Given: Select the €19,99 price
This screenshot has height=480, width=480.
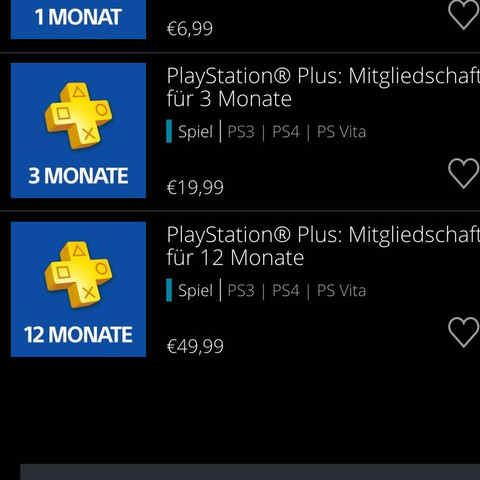Looking at the screenshot, I should pyautogui.click(x=195, y=187).
